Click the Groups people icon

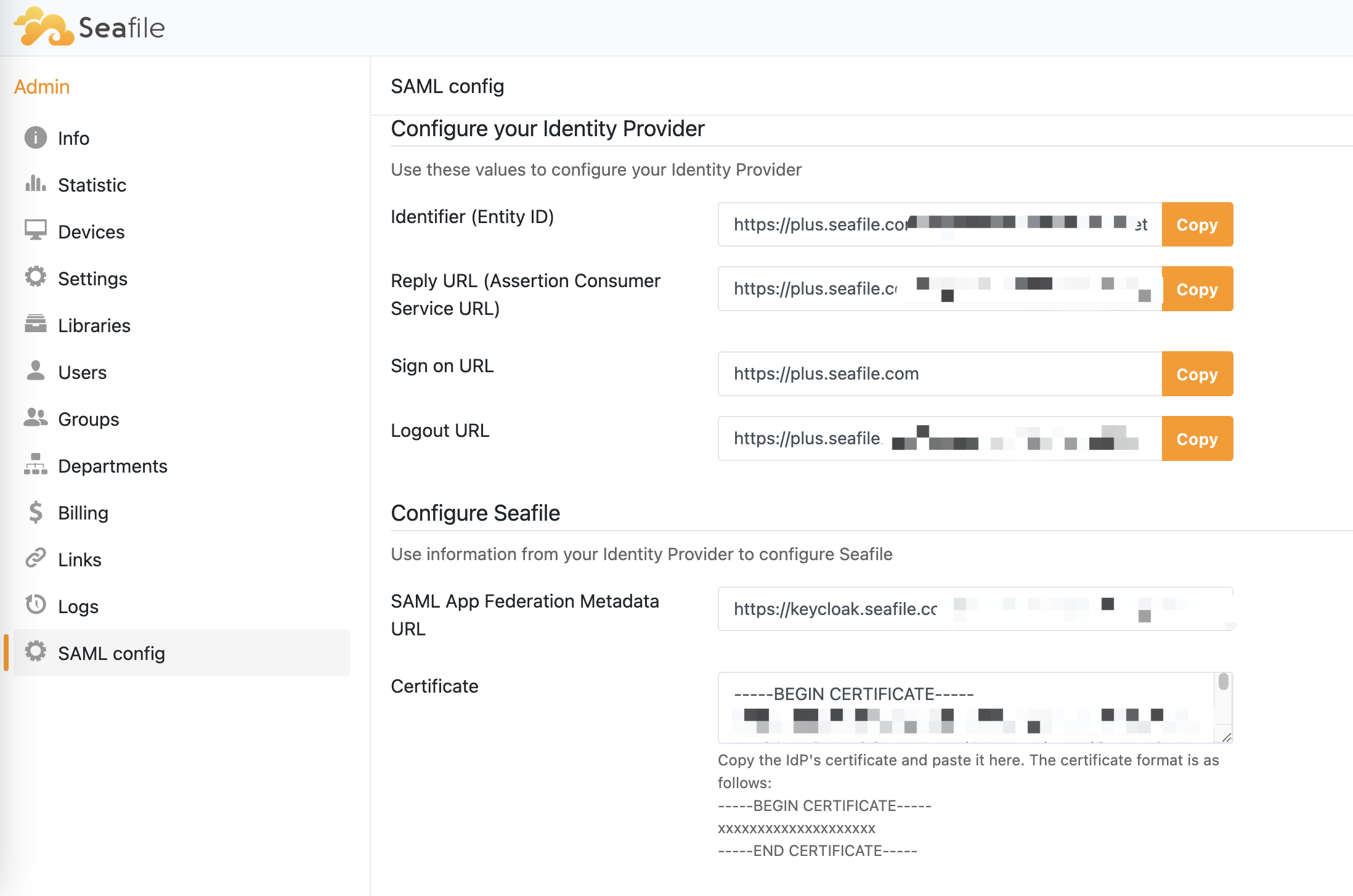[x=36, y=417]
